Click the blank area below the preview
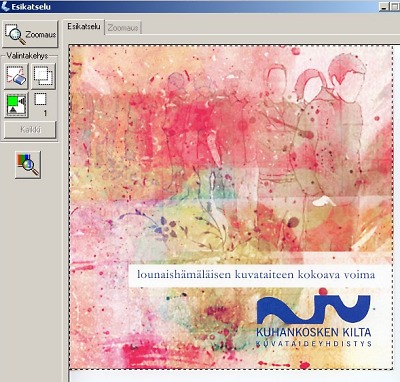This screenshot has height=382, width=400. click(233, 376)
